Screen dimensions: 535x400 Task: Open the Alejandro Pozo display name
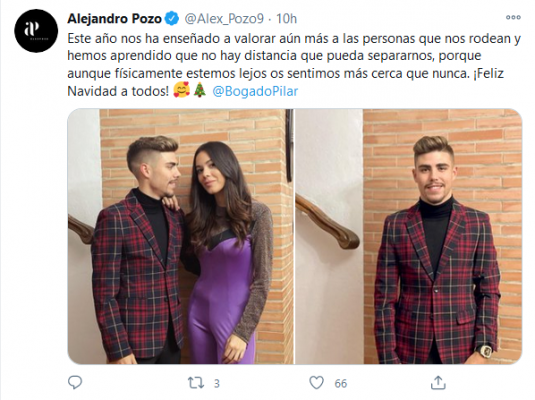(x=114, y=18)
